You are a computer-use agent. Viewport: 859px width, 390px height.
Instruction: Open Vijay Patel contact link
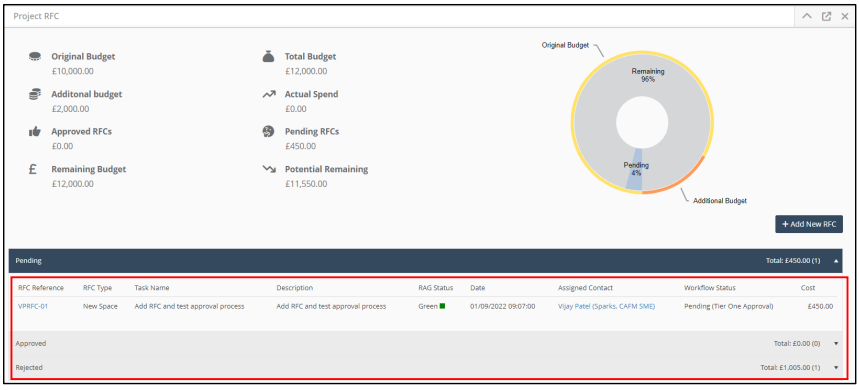tap(606, 306)
